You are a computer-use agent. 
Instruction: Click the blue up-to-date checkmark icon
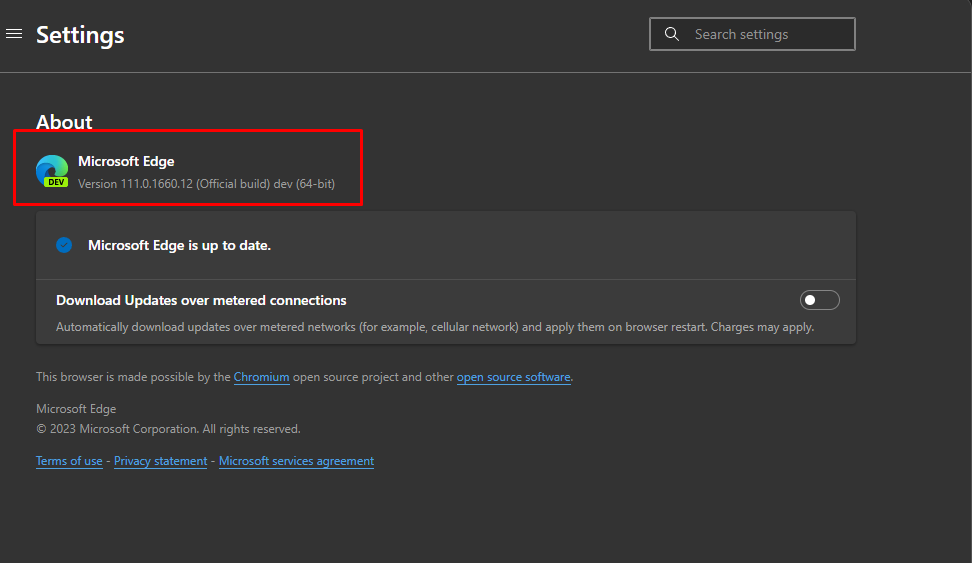[x=64, y=246]
